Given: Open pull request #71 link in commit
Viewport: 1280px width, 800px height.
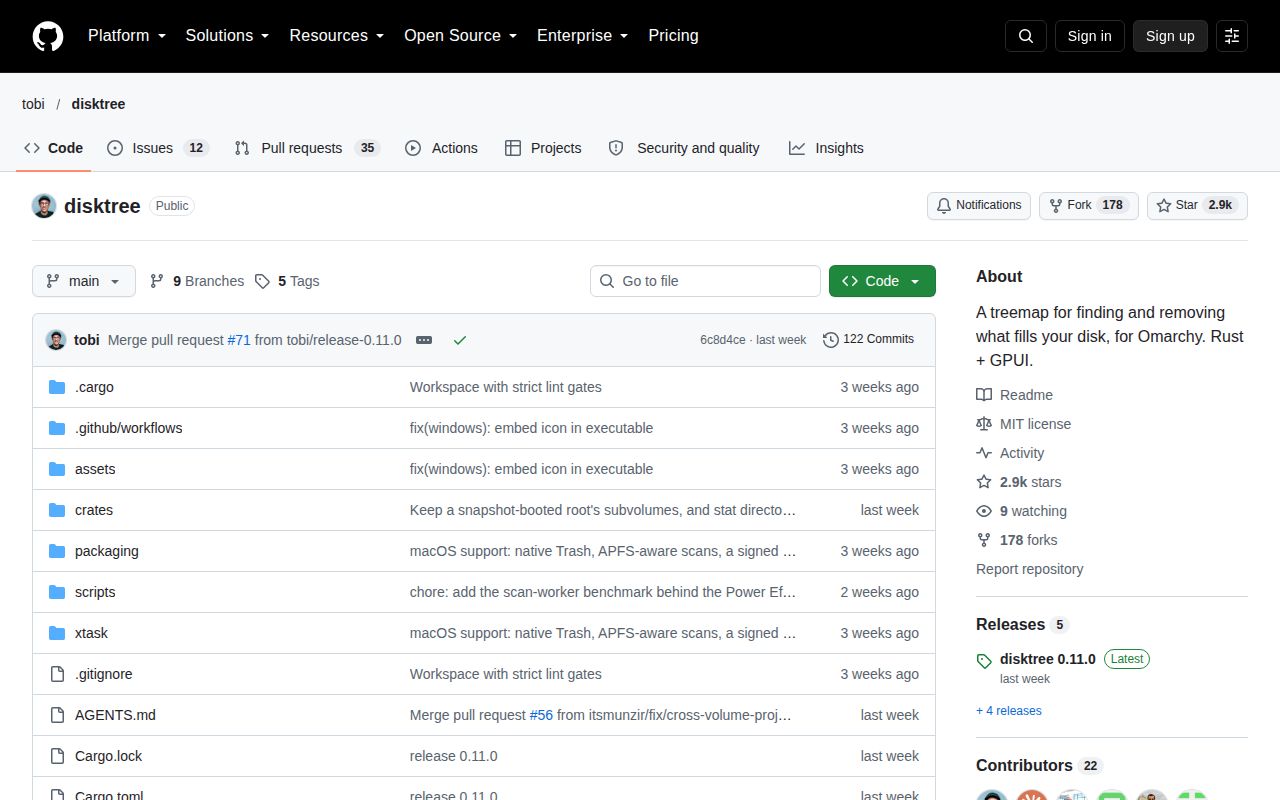Looking at the screenshot, I should click(x=239, y=340).
